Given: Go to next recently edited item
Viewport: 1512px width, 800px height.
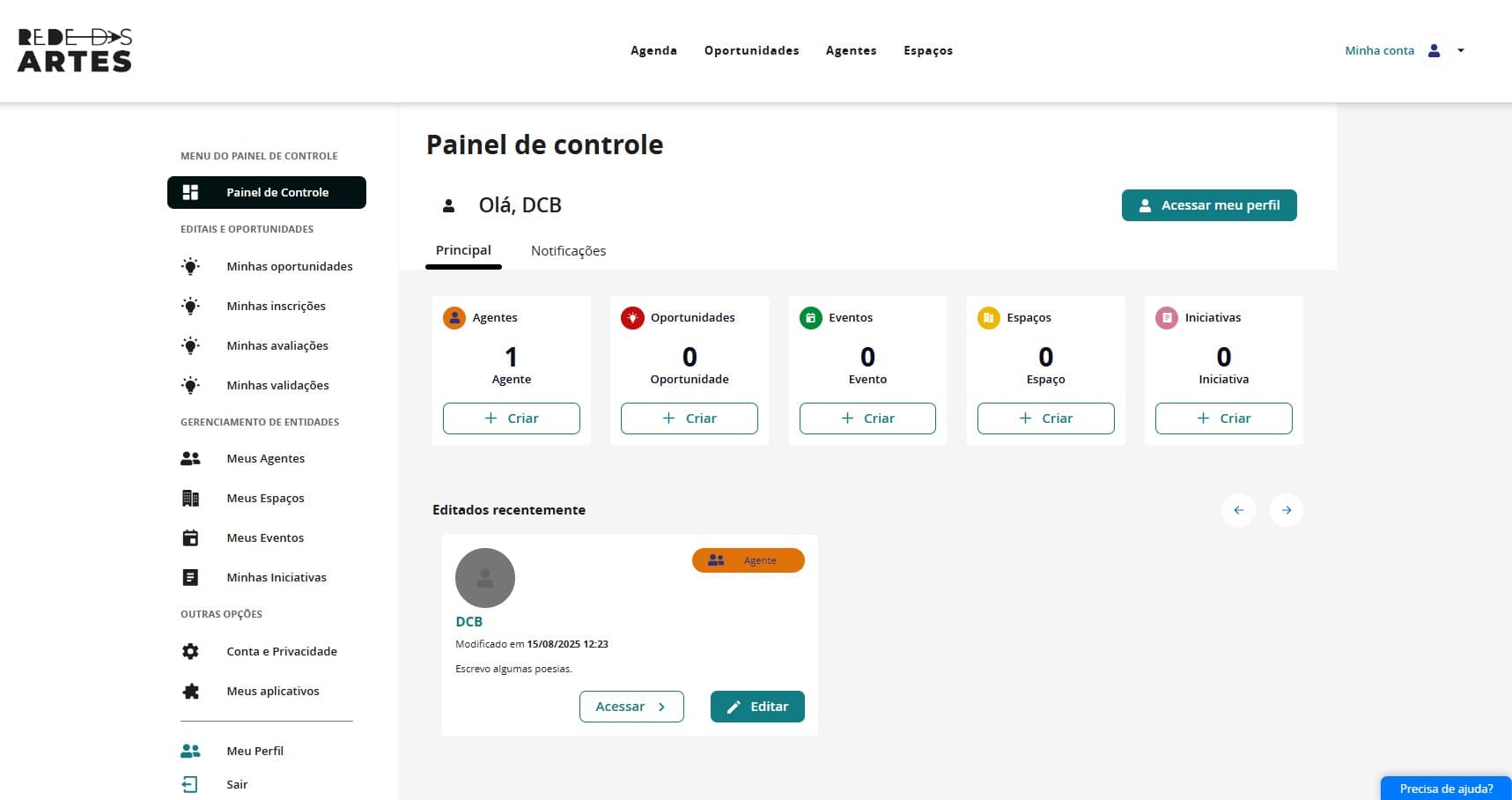Looking at the screenshot, I should [x=1286, y=510].
